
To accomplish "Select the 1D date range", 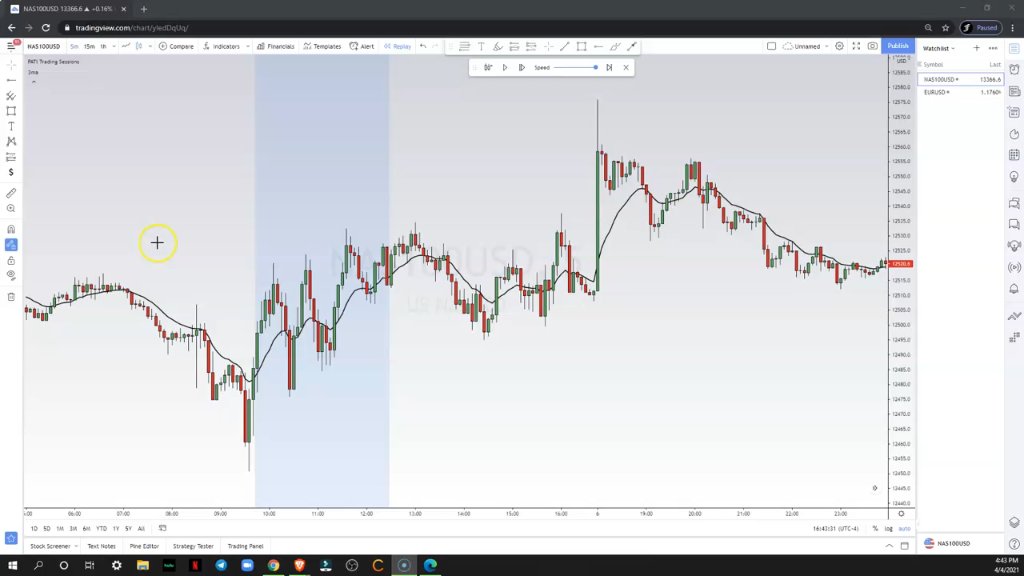I will click(34, 528).
